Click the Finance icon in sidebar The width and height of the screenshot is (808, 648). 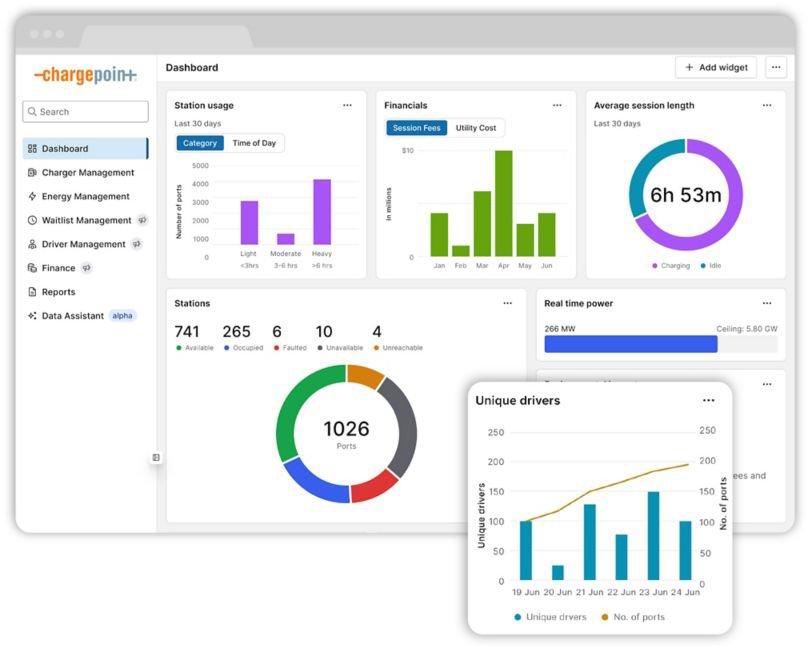[32, 268]
